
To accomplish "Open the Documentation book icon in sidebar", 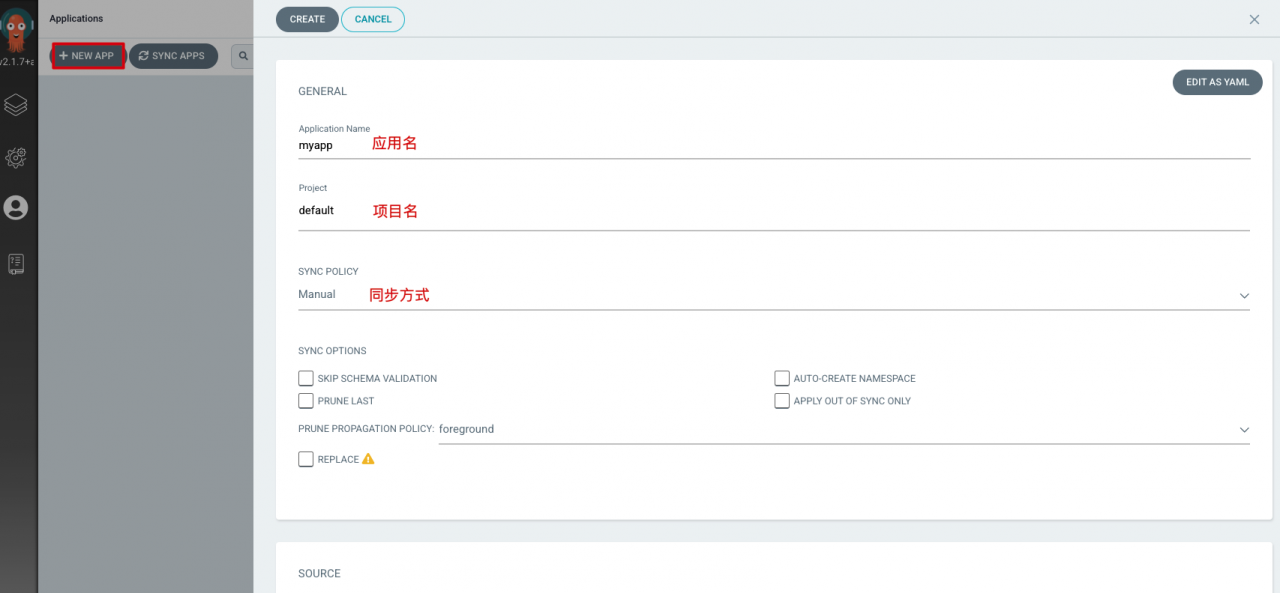I will (x=16, y=264).
